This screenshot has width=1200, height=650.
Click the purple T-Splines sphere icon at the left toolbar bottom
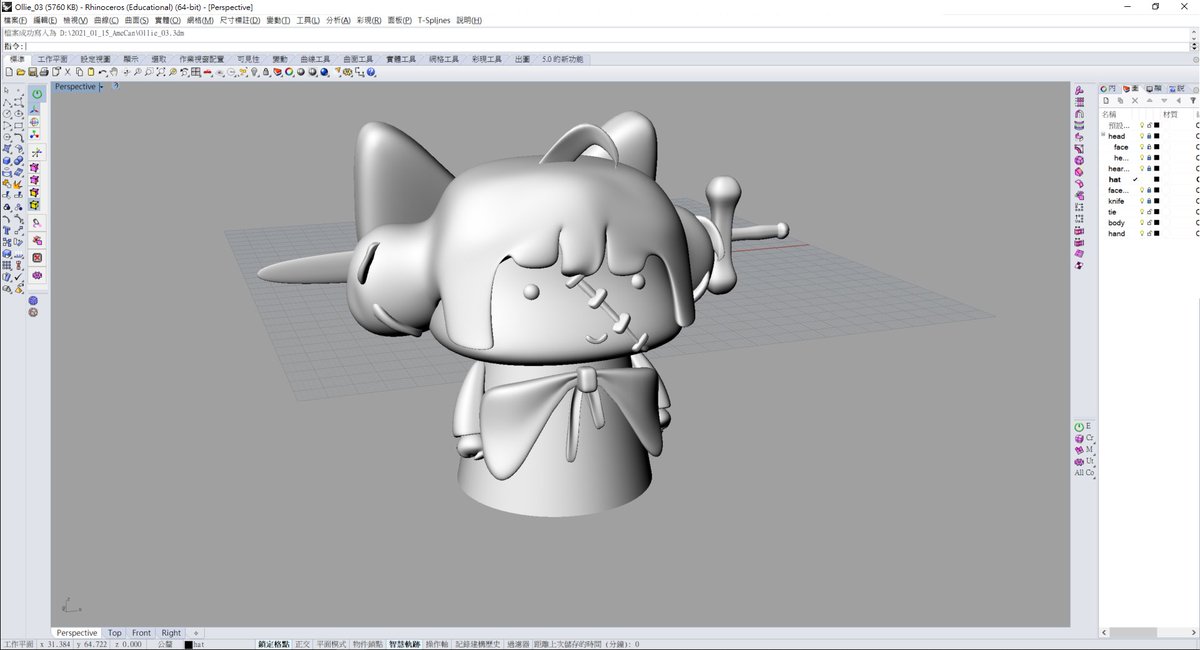pos(33,300)
